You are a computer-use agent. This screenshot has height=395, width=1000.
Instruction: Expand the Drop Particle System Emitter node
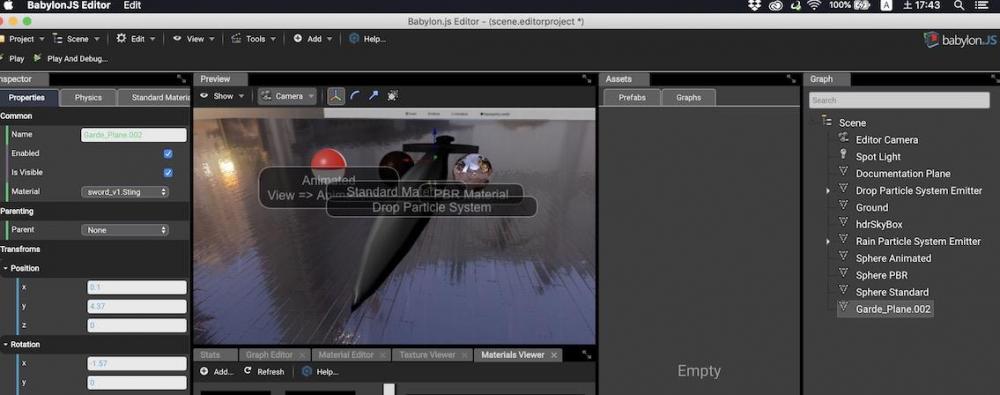828,191
